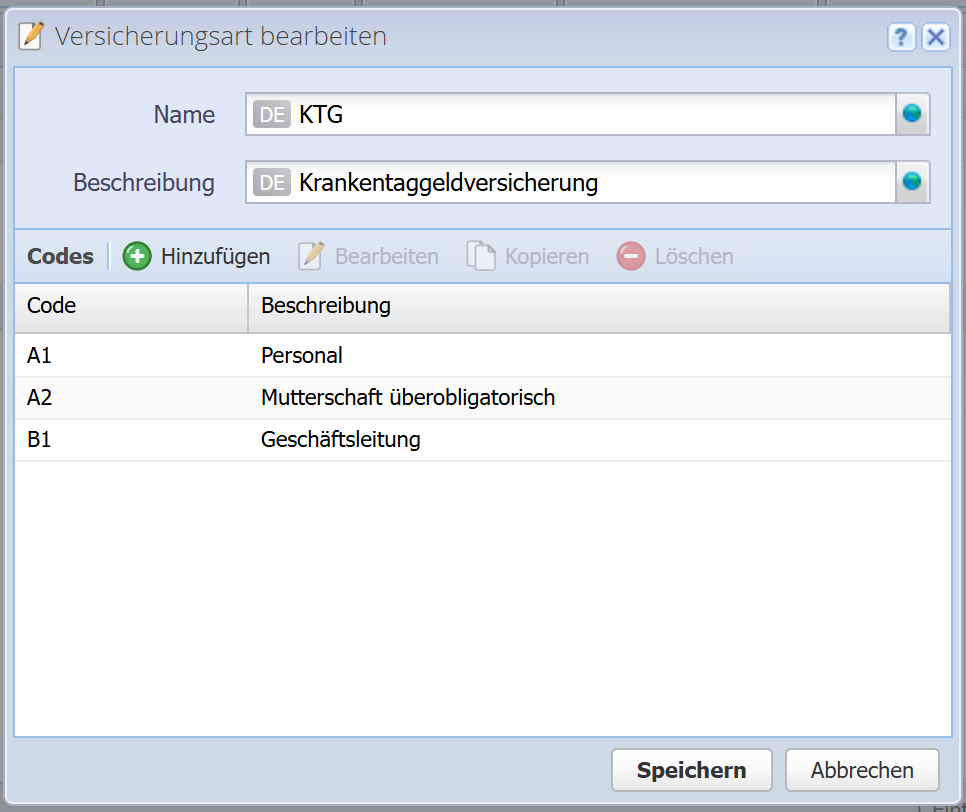Click the globe icon beside the Name field
This screenshot has width=966, height=812.
[912, 114]
